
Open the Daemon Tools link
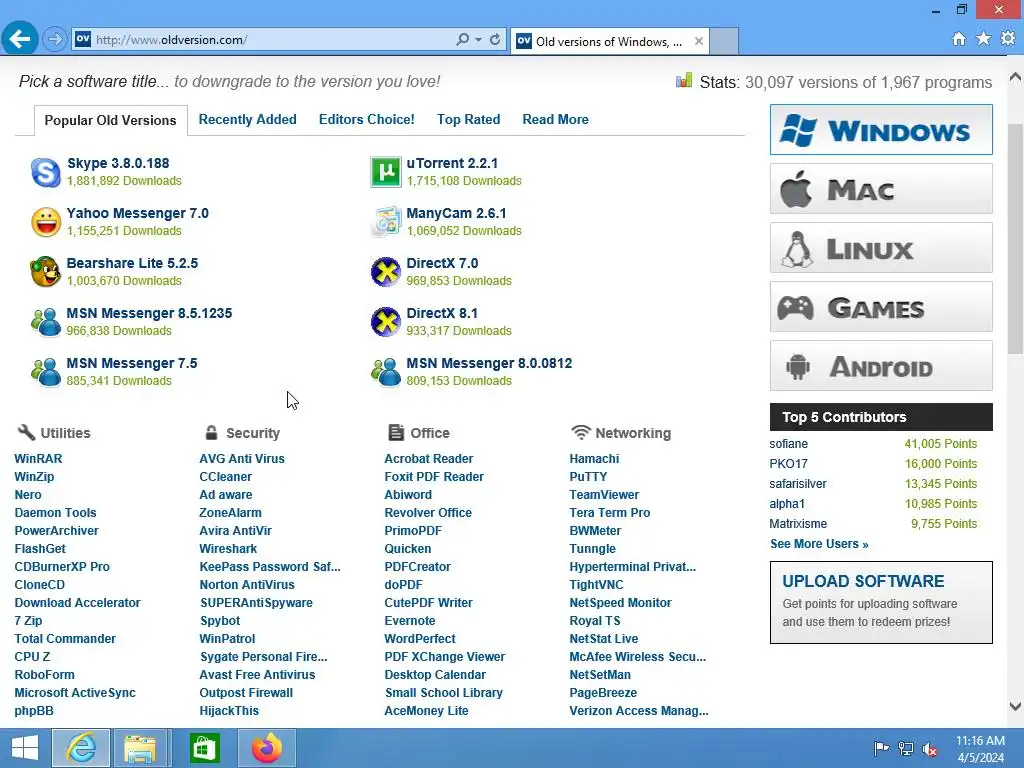click(x=56, y=513)
